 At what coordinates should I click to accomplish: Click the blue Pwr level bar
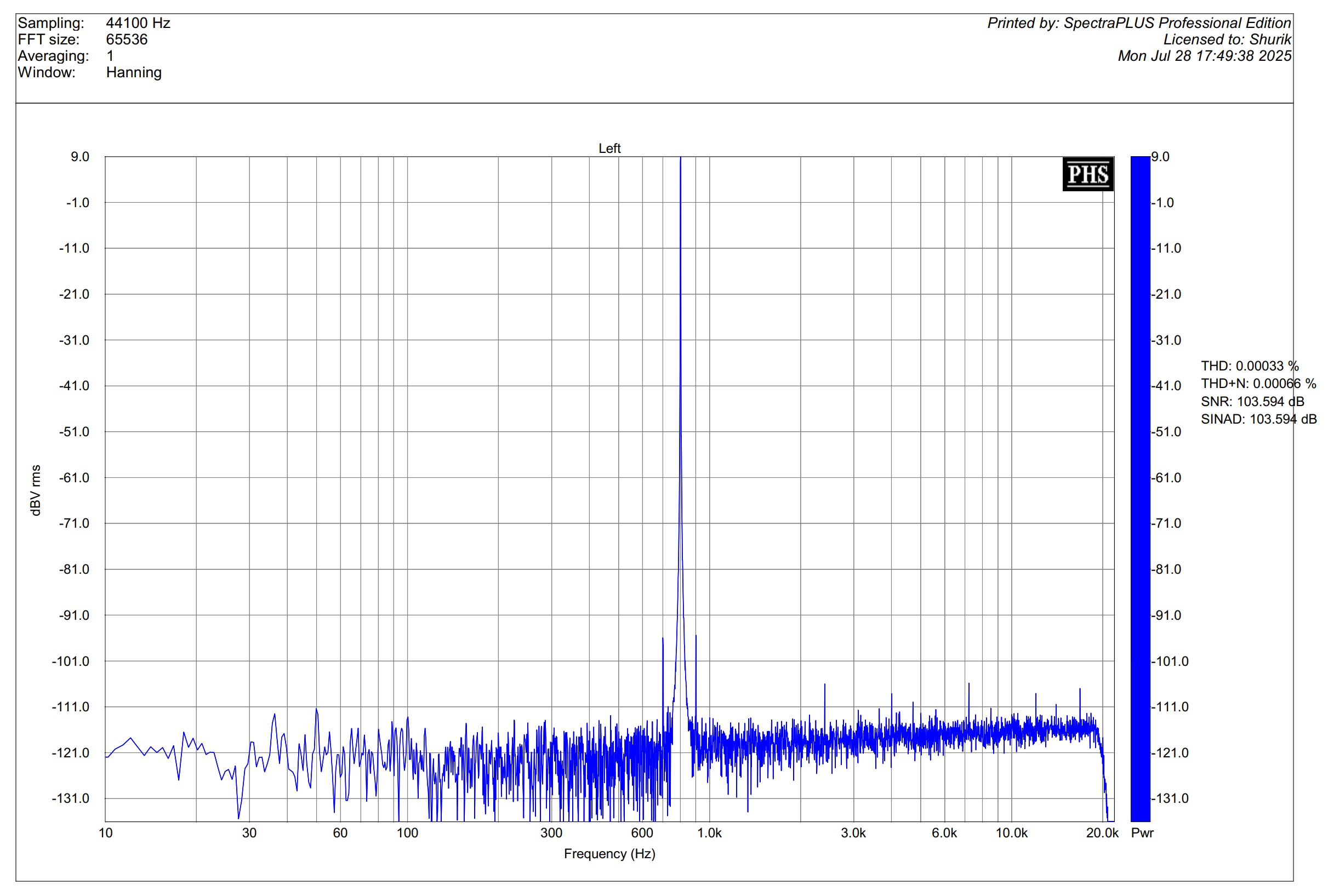[1139, 489]
